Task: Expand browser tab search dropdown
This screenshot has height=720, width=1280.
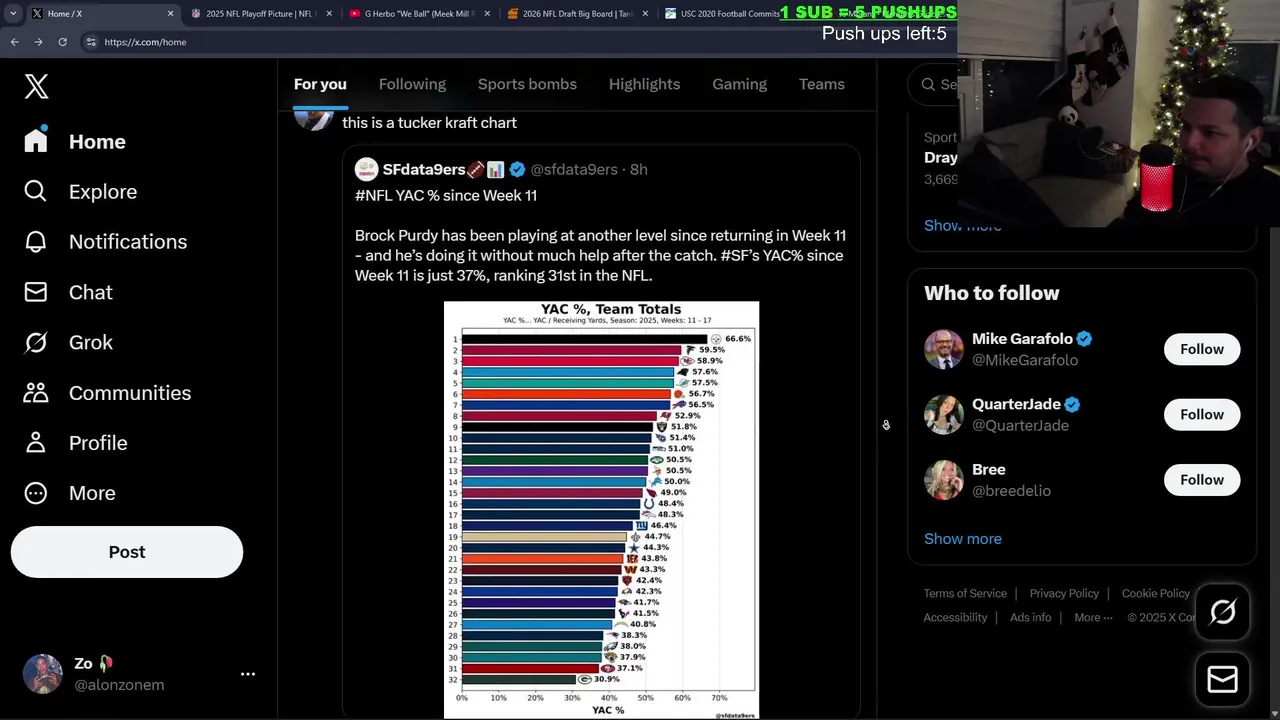Action: tap(13, 14)
